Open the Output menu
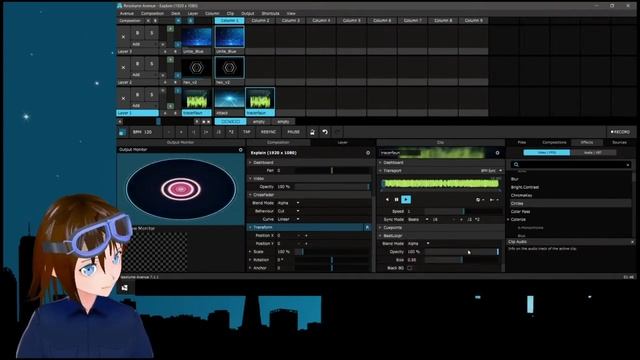640x360 pixels. [247, 13]
